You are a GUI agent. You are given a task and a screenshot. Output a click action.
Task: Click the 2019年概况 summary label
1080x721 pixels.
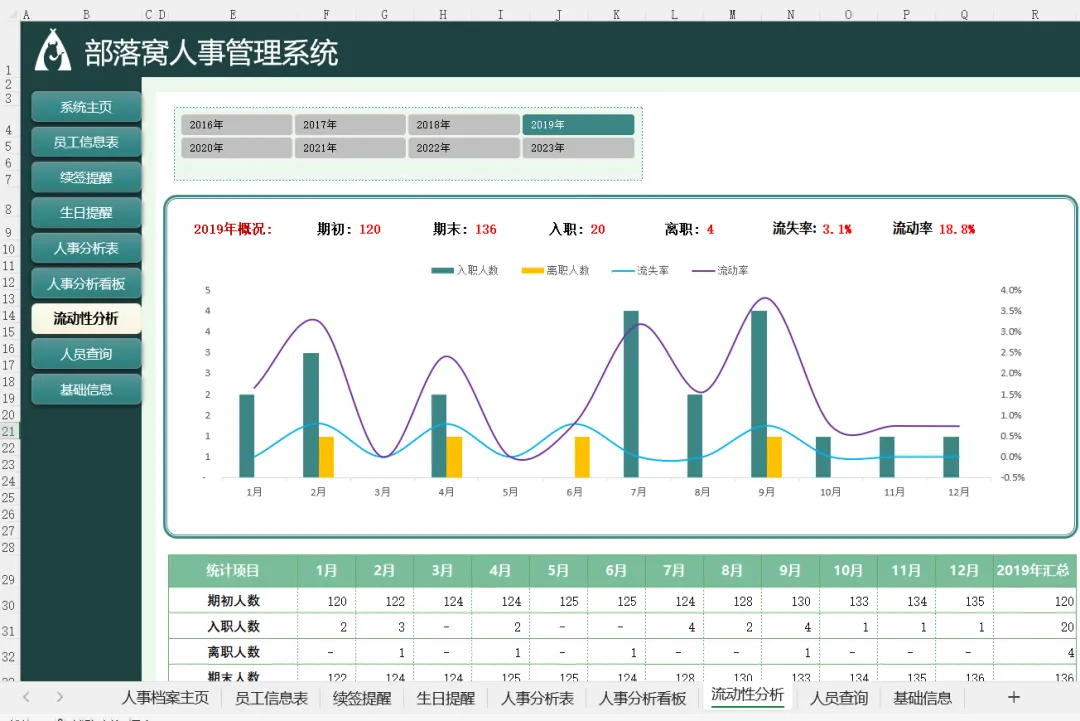(233, 229)
